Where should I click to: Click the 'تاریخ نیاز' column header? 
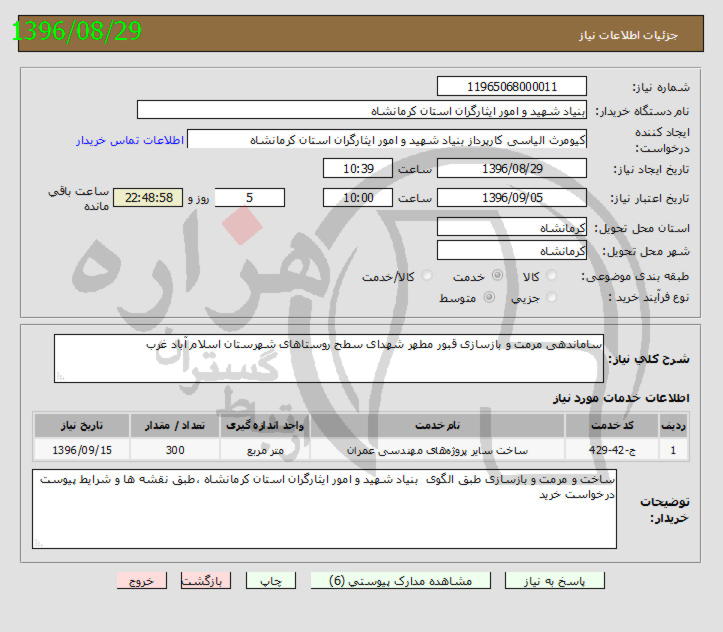tap(82, 425)
